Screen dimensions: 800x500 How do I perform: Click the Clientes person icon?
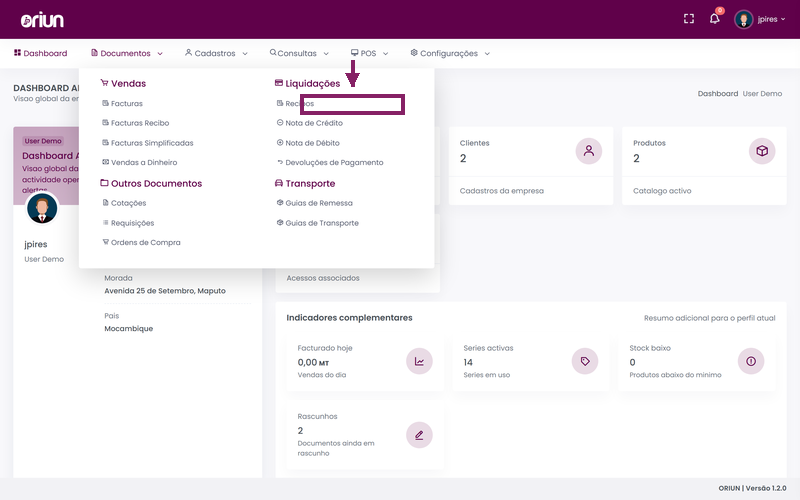coord(589,151)
